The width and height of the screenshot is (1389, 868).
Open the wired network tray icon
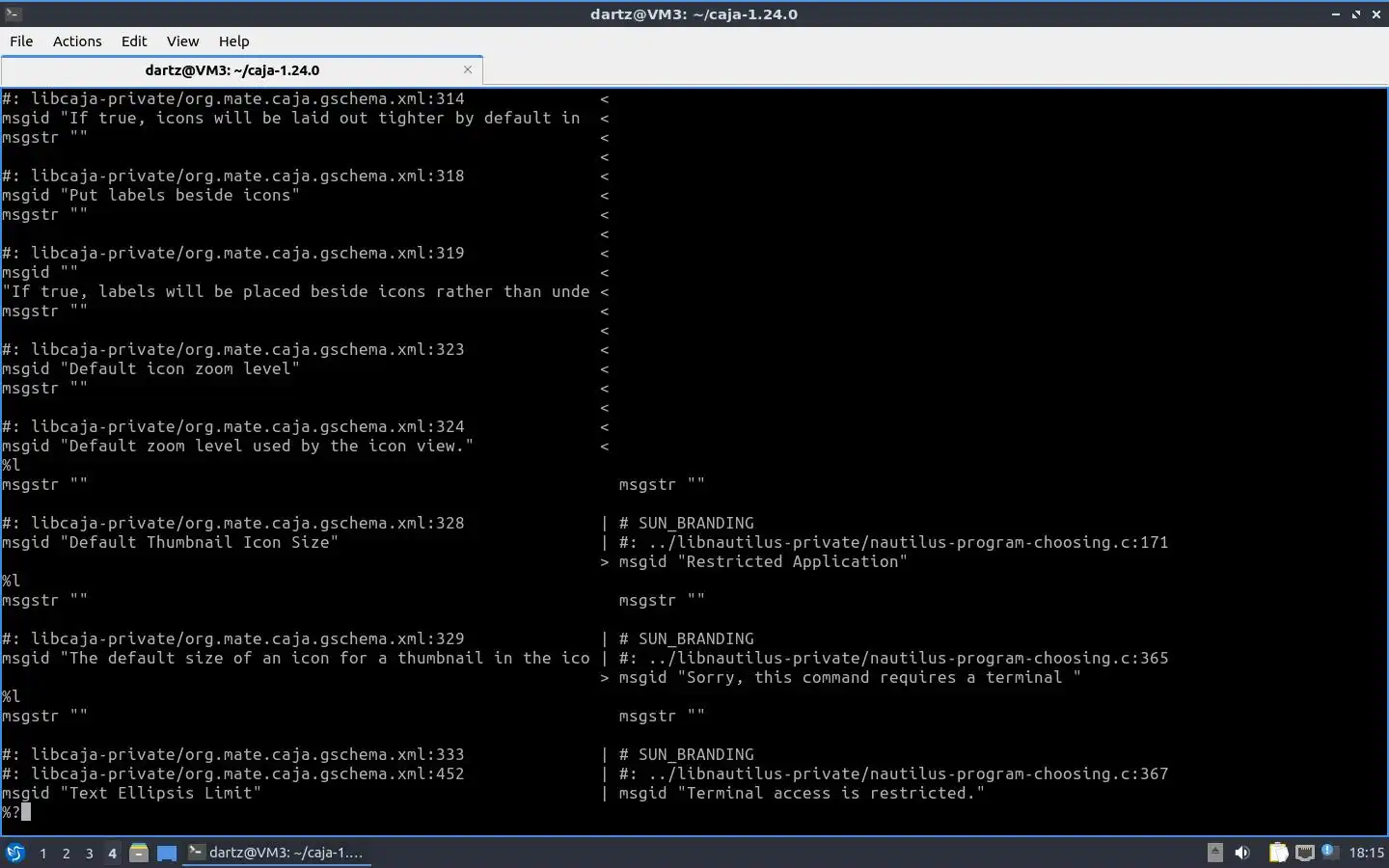[x=1304, y=853]
